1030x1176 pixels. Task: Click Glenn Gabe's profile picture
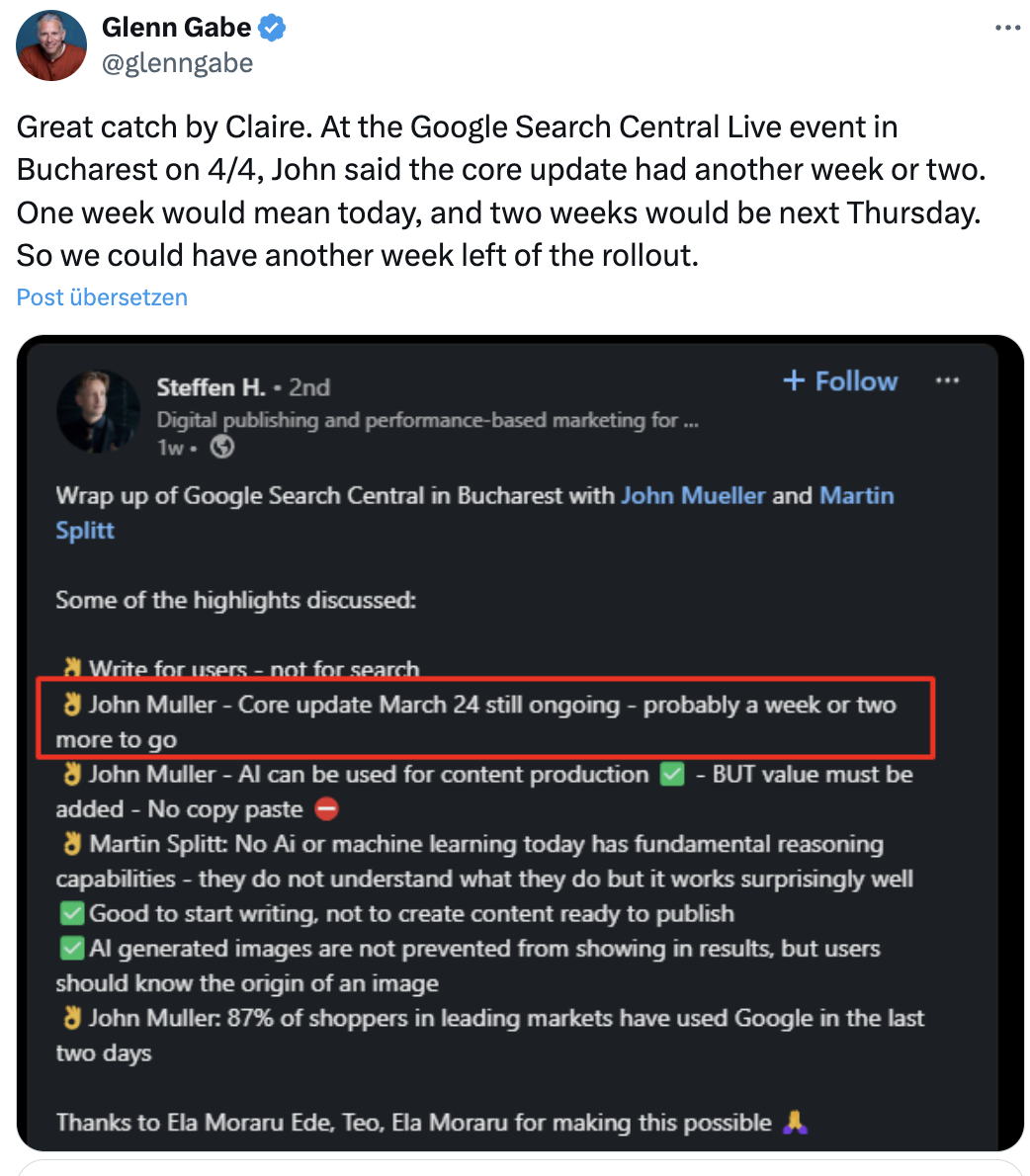pyautogui.click(x=50, y=44)
